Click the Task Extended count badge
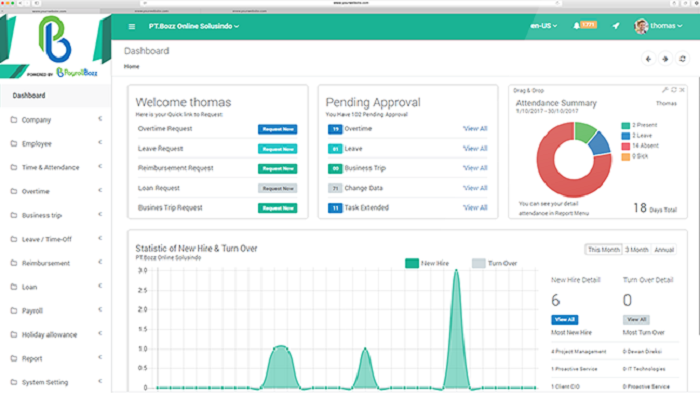The height and width of the screenshot is (393, 700). [x=335, y=208]
